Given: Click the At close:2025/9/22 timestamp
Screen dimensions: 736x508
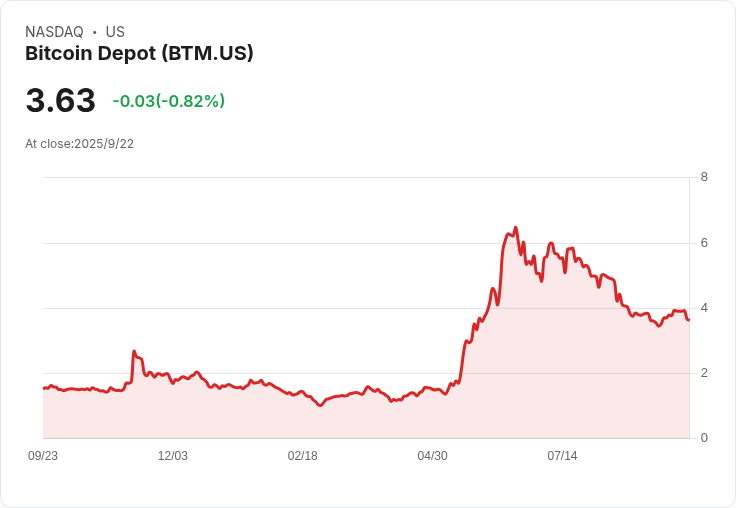Looking at the screenshot, I should (x=79, y=144).
